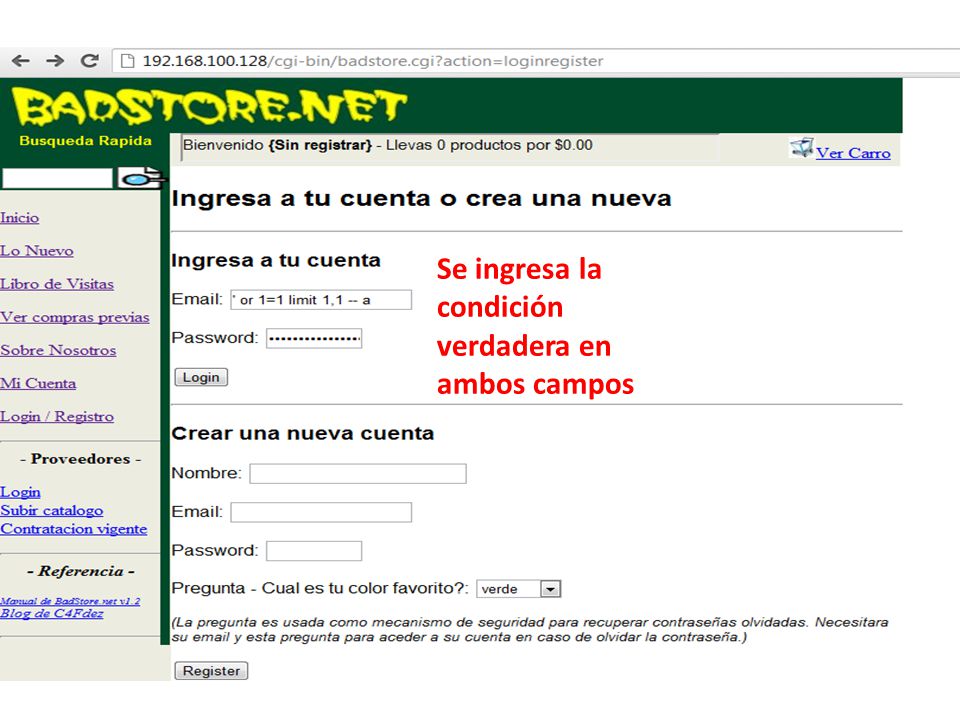Go to Inicio in the sidebar

click(x=20, y=217)
